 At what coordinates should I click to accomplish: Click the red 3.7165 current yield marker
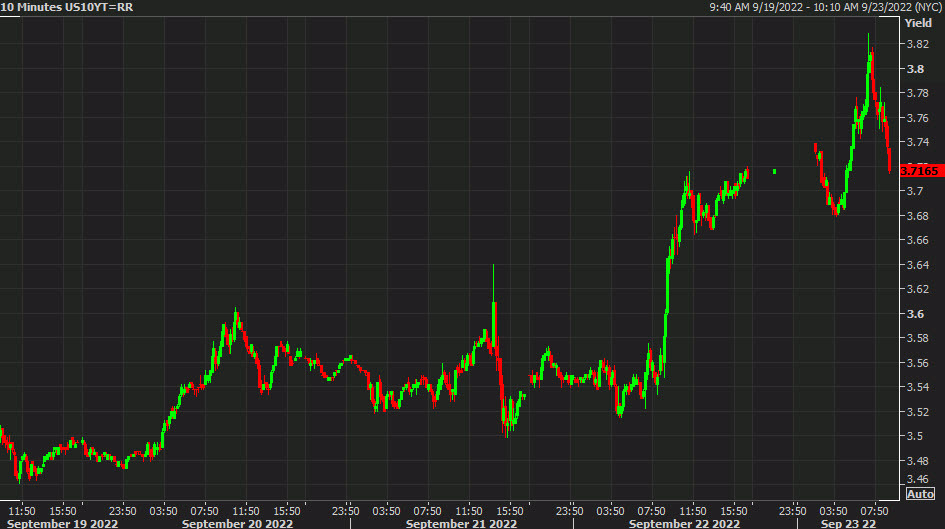click(x=920, y=171)
